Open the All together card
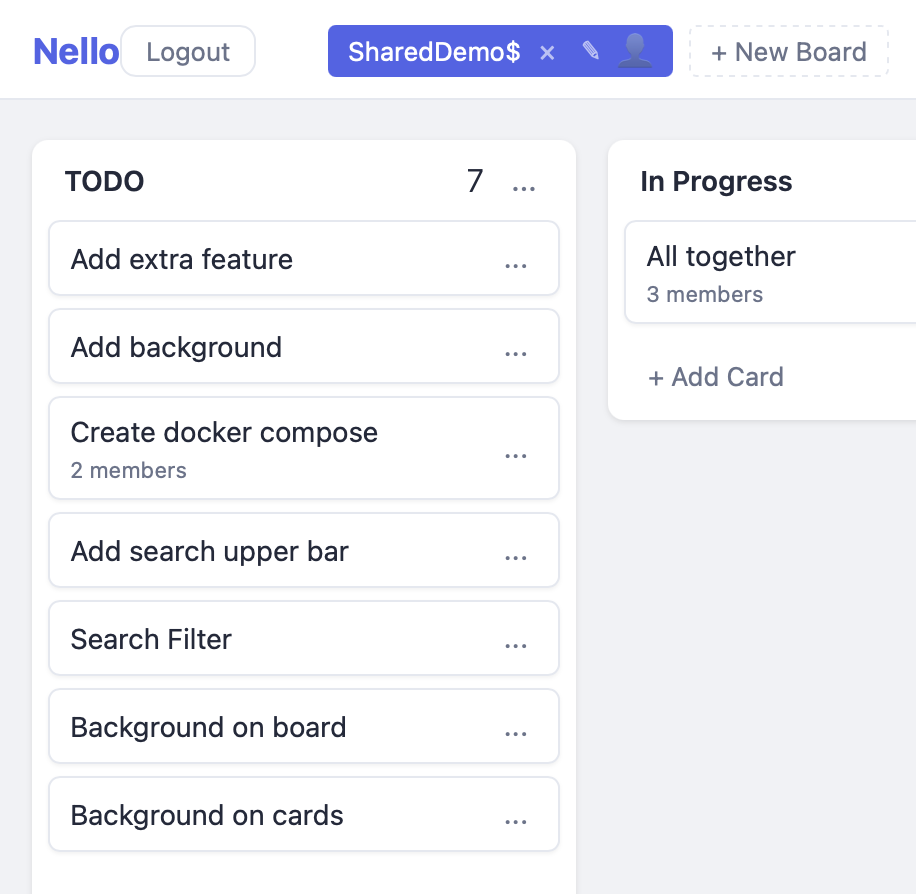 [770, 272]
